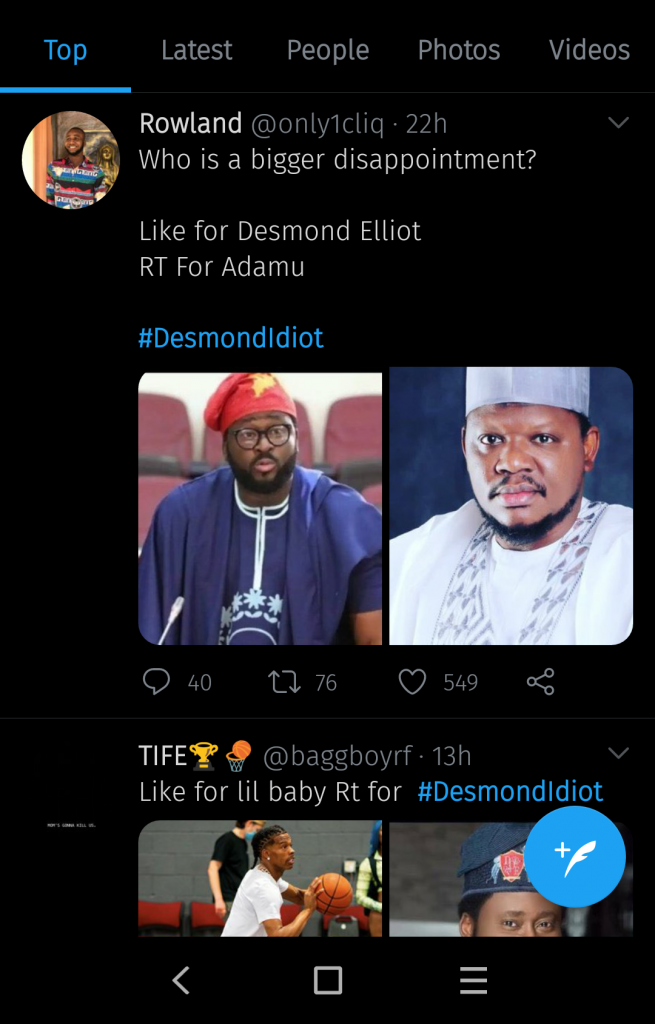This screenshot has width=655, height=1024.
Task: View photo of man in red cap
Action: click(x=260, y=506)
